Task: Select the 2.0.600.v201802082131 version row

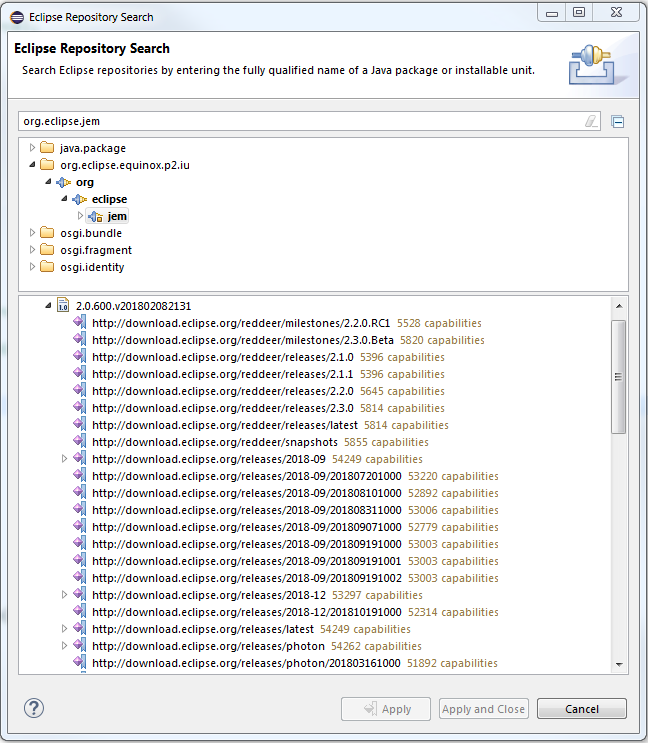Action: pos(133,306)
